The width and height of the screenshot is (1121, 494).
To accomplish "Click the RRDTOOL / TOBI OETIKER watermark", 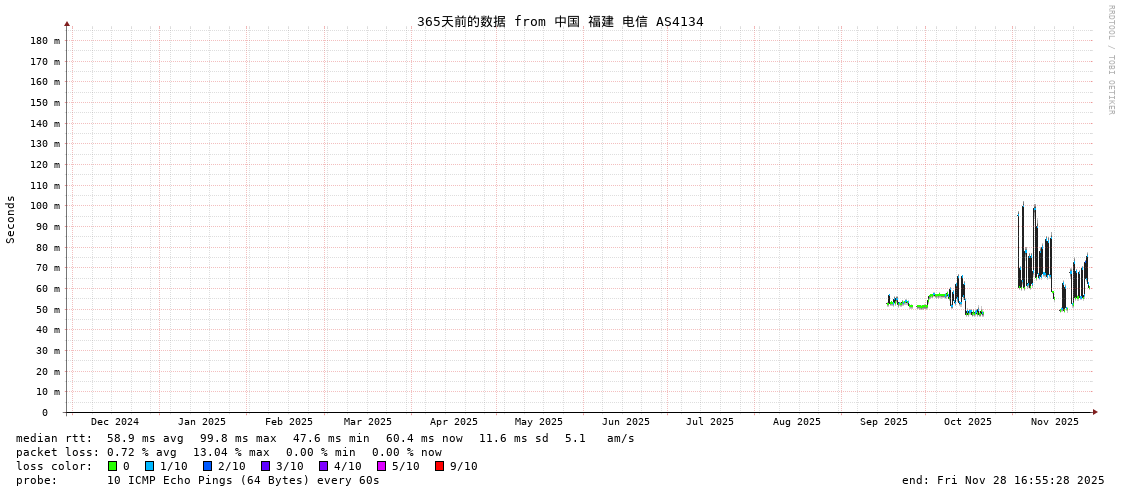I will (x=1110, y=60).
